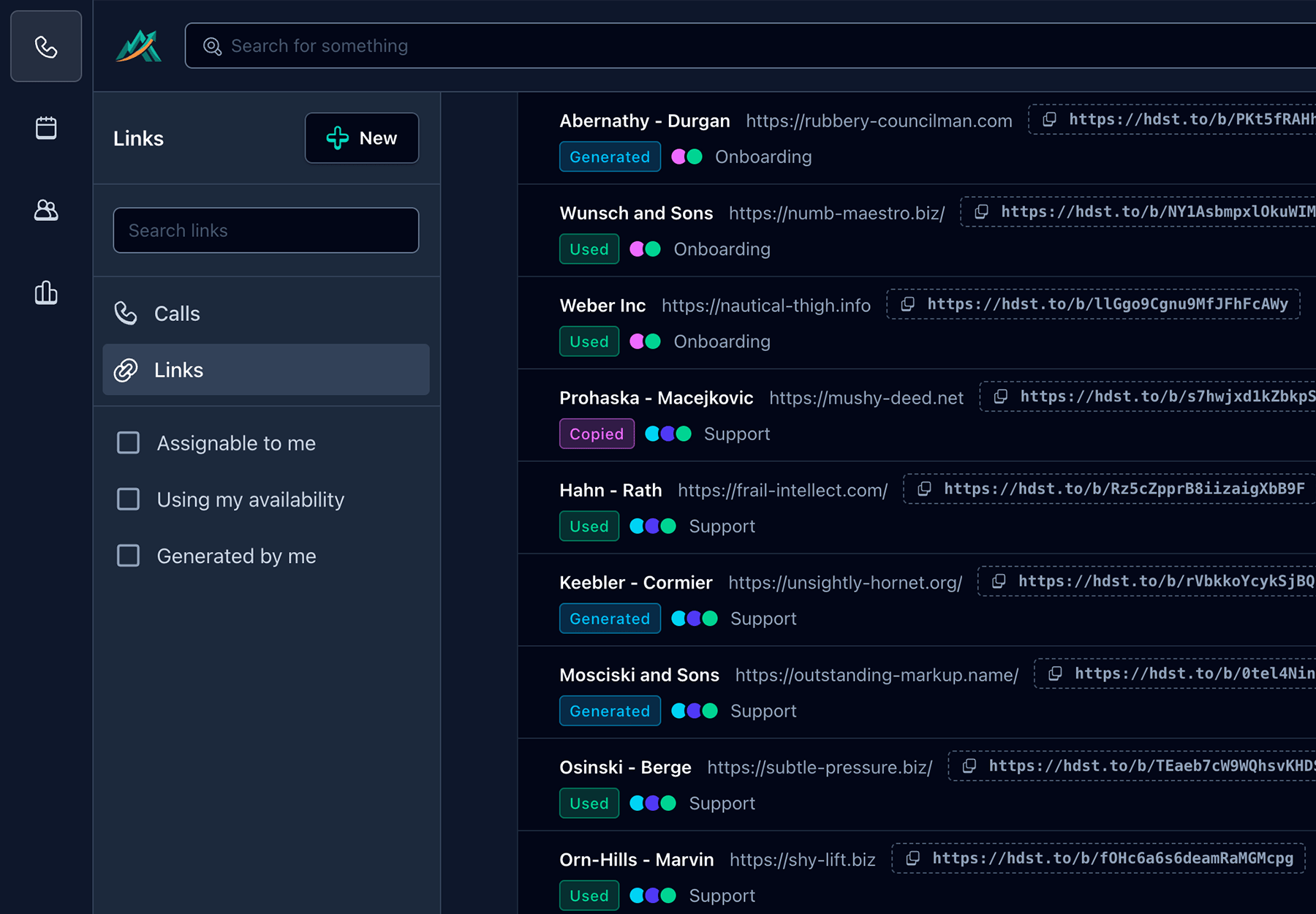Click Used badge on Wunsch and Sons
Screen dimensions: 1316x914
click(x=589, y=249)
